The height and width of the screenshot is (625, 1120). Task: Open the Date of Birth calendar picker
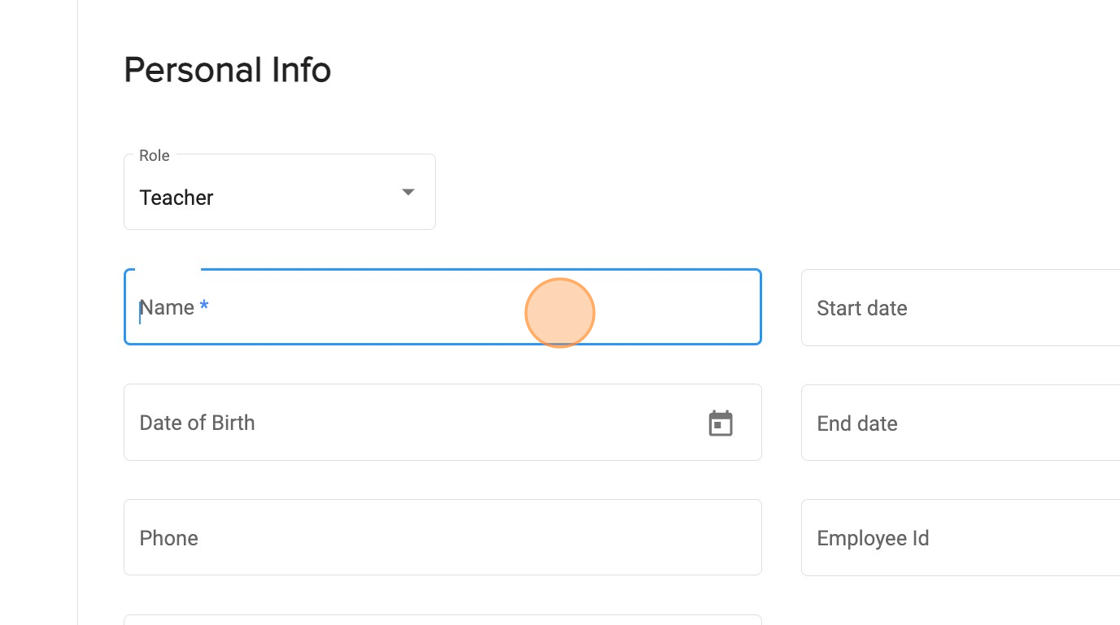(x=720, y=423)
